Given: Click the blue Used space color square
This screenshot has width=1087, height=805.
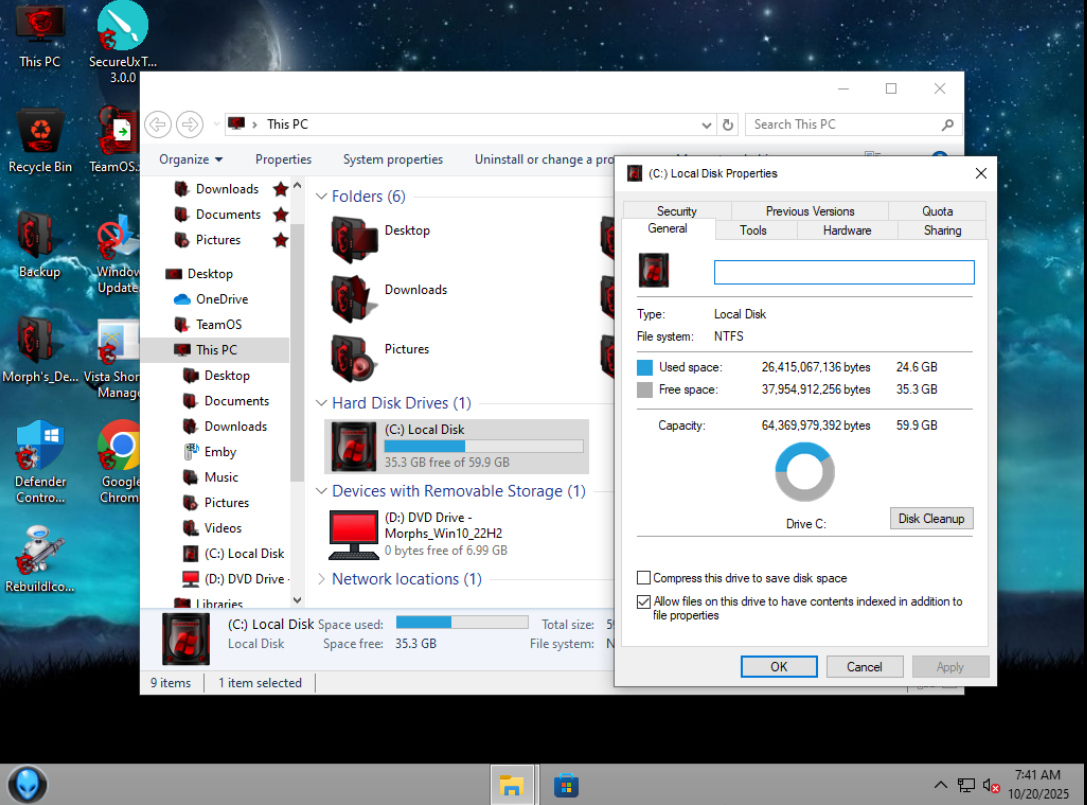Looking at the screenshot, I should pos(645,367).
